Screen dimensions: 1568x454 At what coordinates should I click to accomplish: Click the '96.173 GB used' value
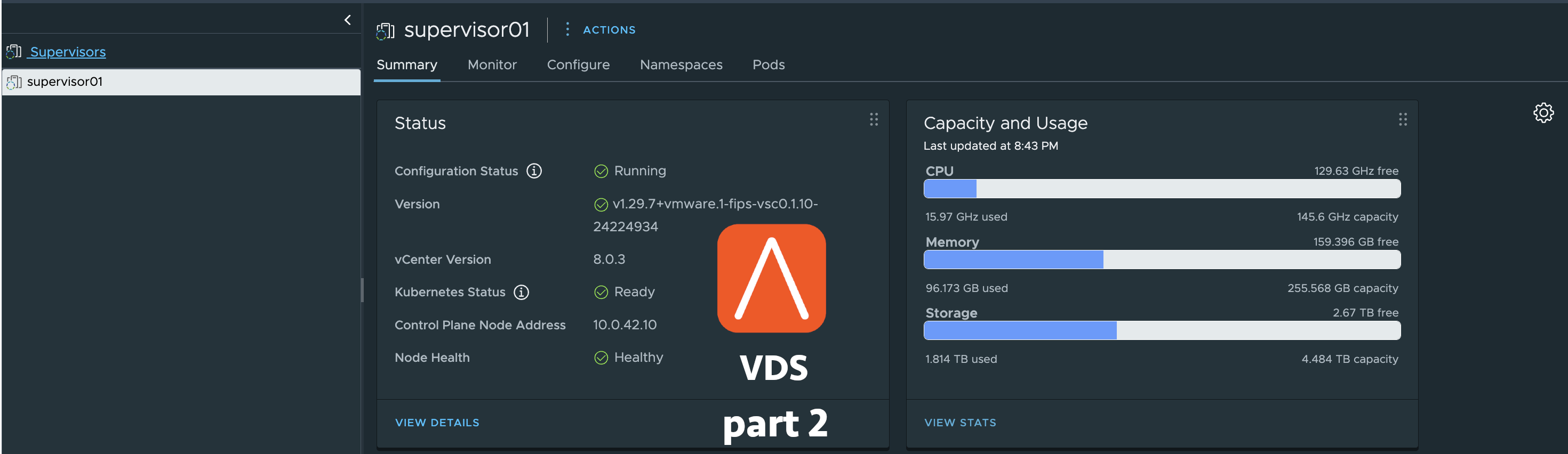966,288
